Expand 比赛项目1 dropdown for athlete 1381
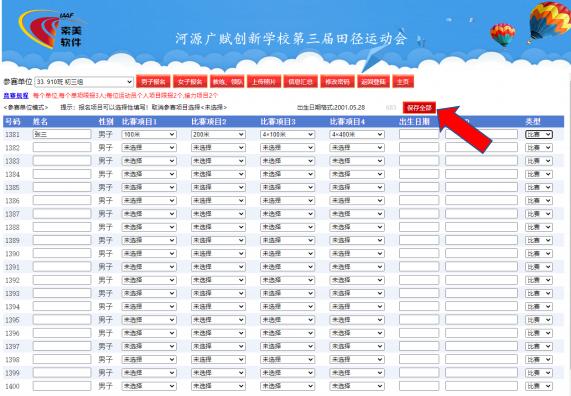 click(x=149, y=134)
